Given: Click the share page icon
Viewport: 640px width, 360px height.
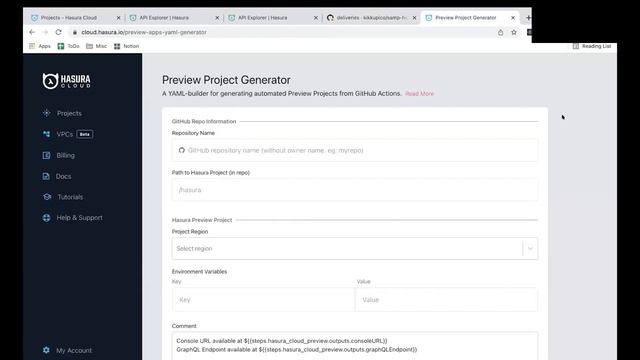Looking at the screenshot, I should pyautogui.click(x=500, y=32).
